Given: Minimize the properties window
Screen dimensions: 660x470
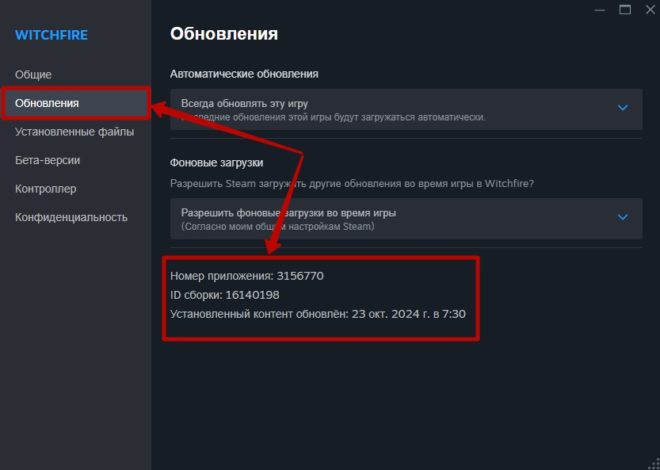Looking at the screenshot, I should (599, 10).
